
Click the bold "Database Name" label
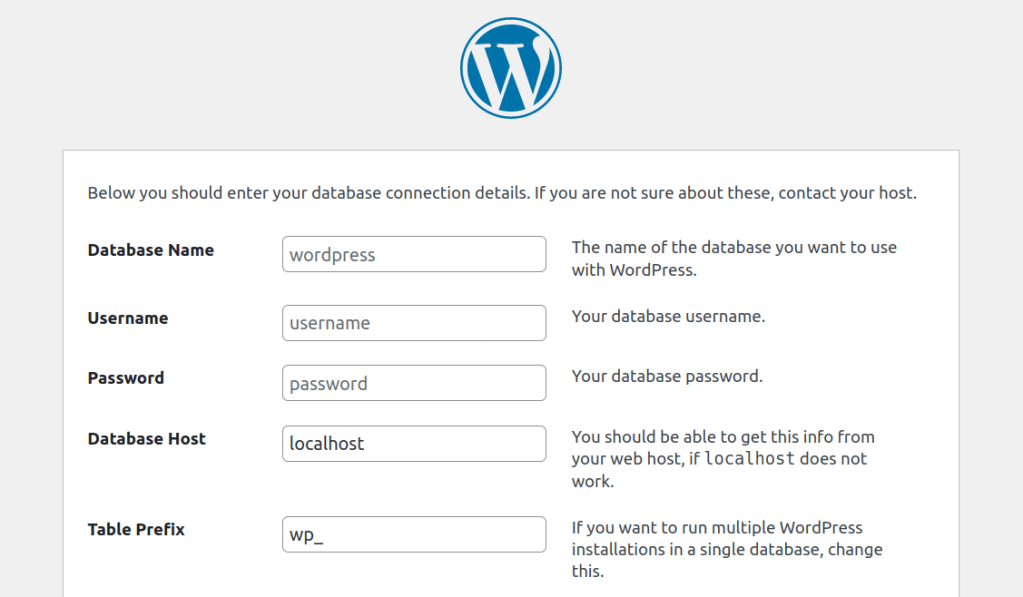tap(151, 250)
